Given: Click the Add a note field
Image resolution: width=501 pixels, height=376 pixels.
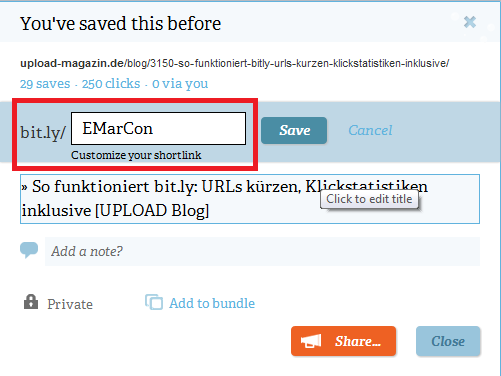Looking at the screenshot, I should pyautogui.click(x=262, y=251).
